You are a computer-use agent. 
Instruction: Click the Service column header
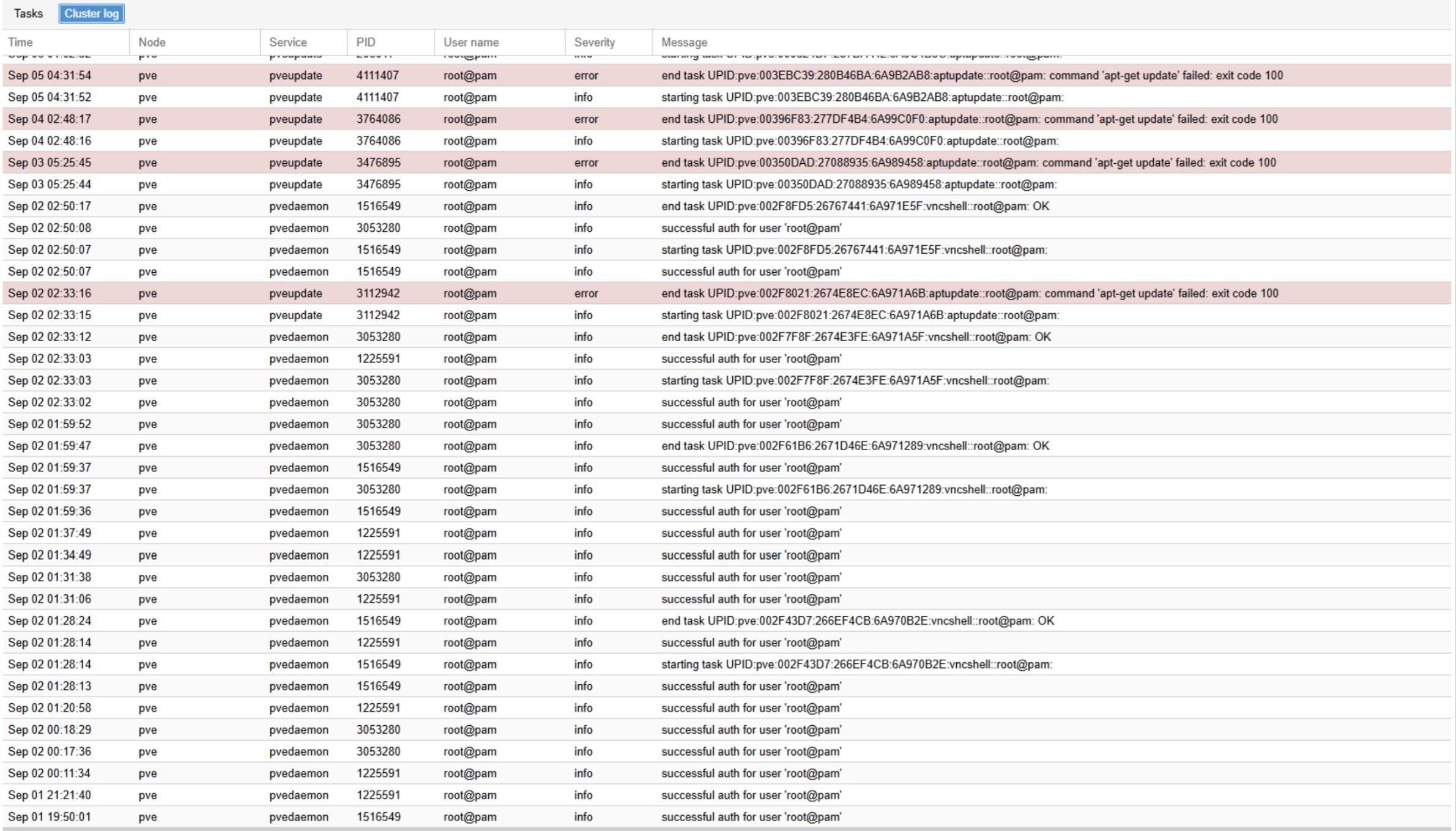(x=303, y=42)
